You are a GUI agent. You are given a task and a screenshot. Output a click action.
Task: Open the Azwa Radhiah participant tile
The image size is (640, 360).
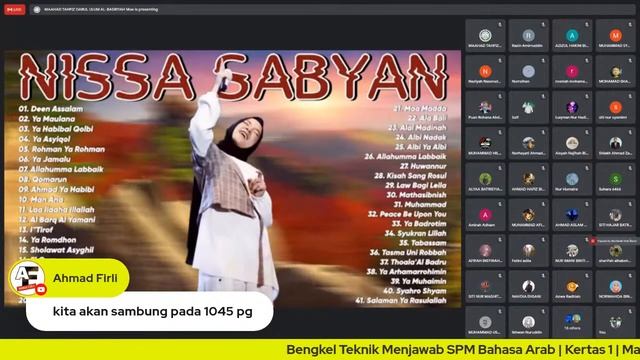coord(572,287)
